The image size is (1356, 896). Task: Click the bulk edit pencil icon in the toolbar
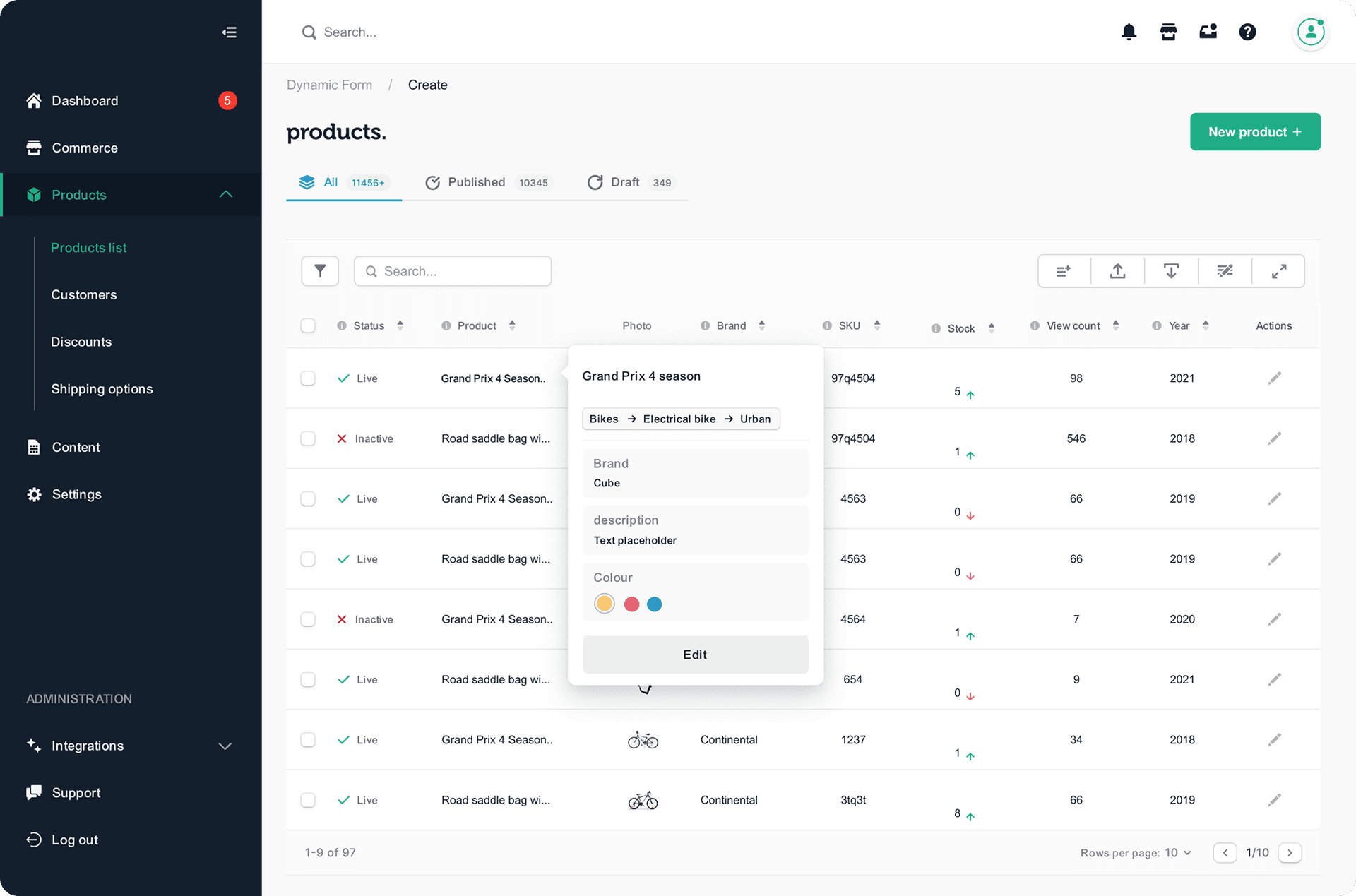[1225, 270]
